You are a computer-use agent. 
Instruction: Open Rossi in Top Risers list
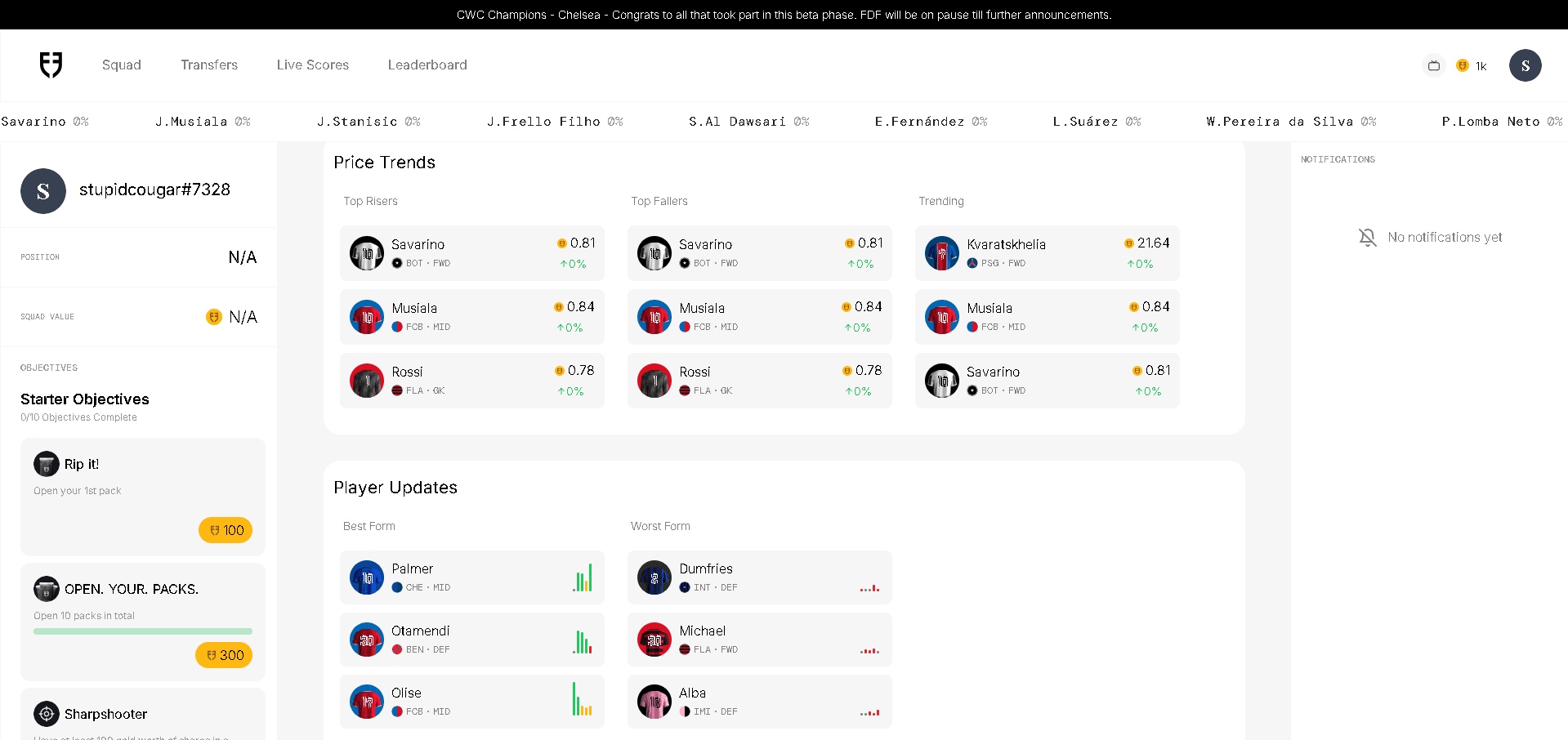pyautogui.click(x=471, y=381)
